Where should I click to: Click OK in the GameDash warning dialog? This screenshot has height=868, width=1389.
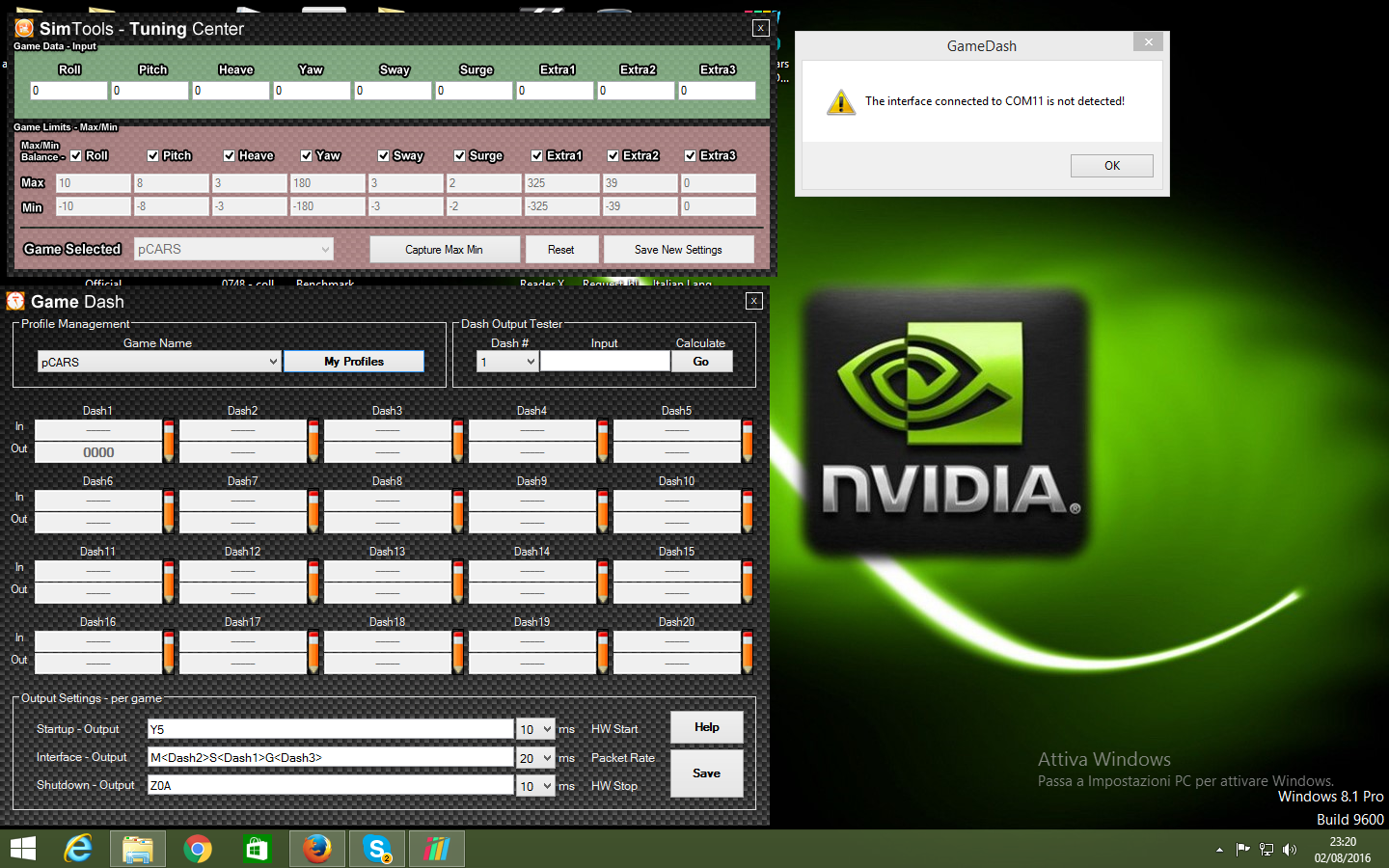click(1112, 166)
